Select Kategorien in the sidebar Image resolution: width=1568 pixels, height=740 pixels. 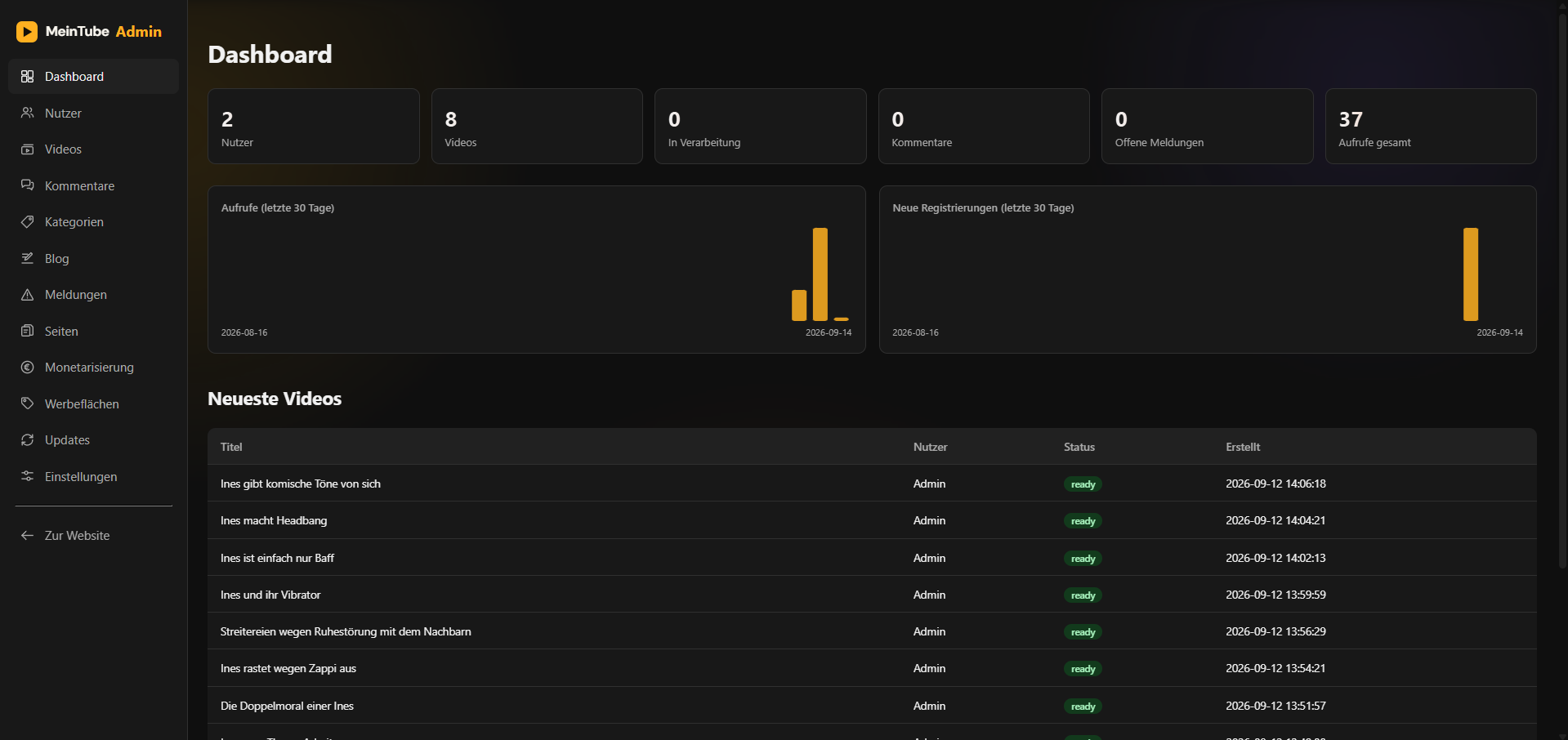coord(93,222)
